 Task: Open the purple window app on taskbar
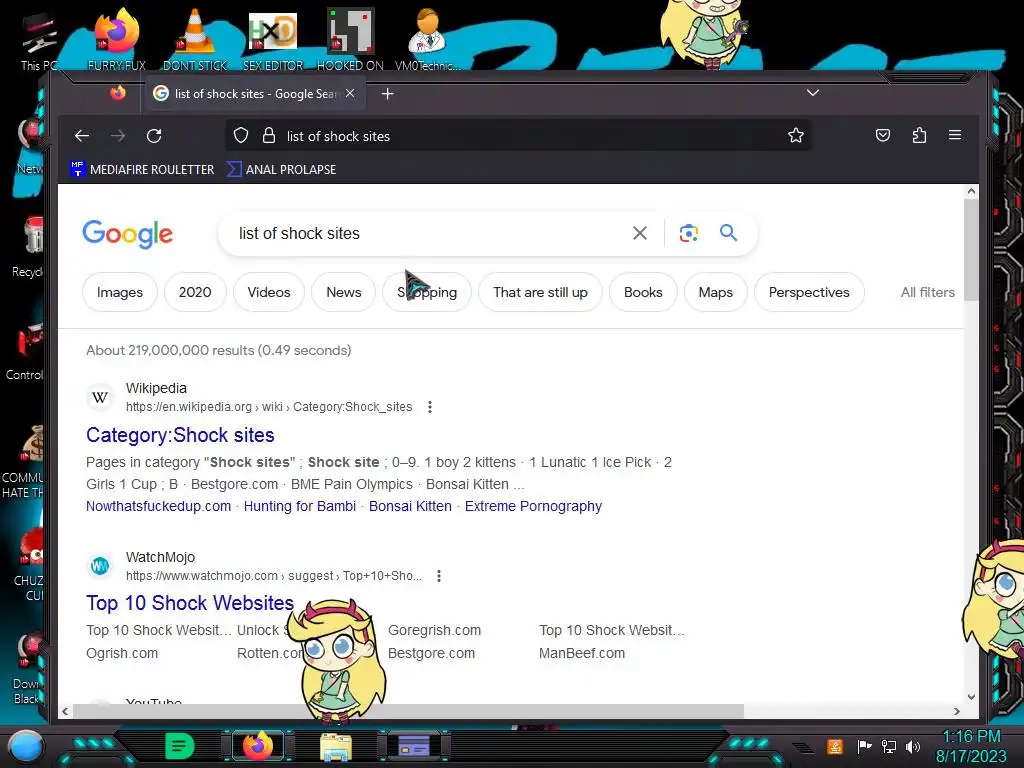[414, 746]
